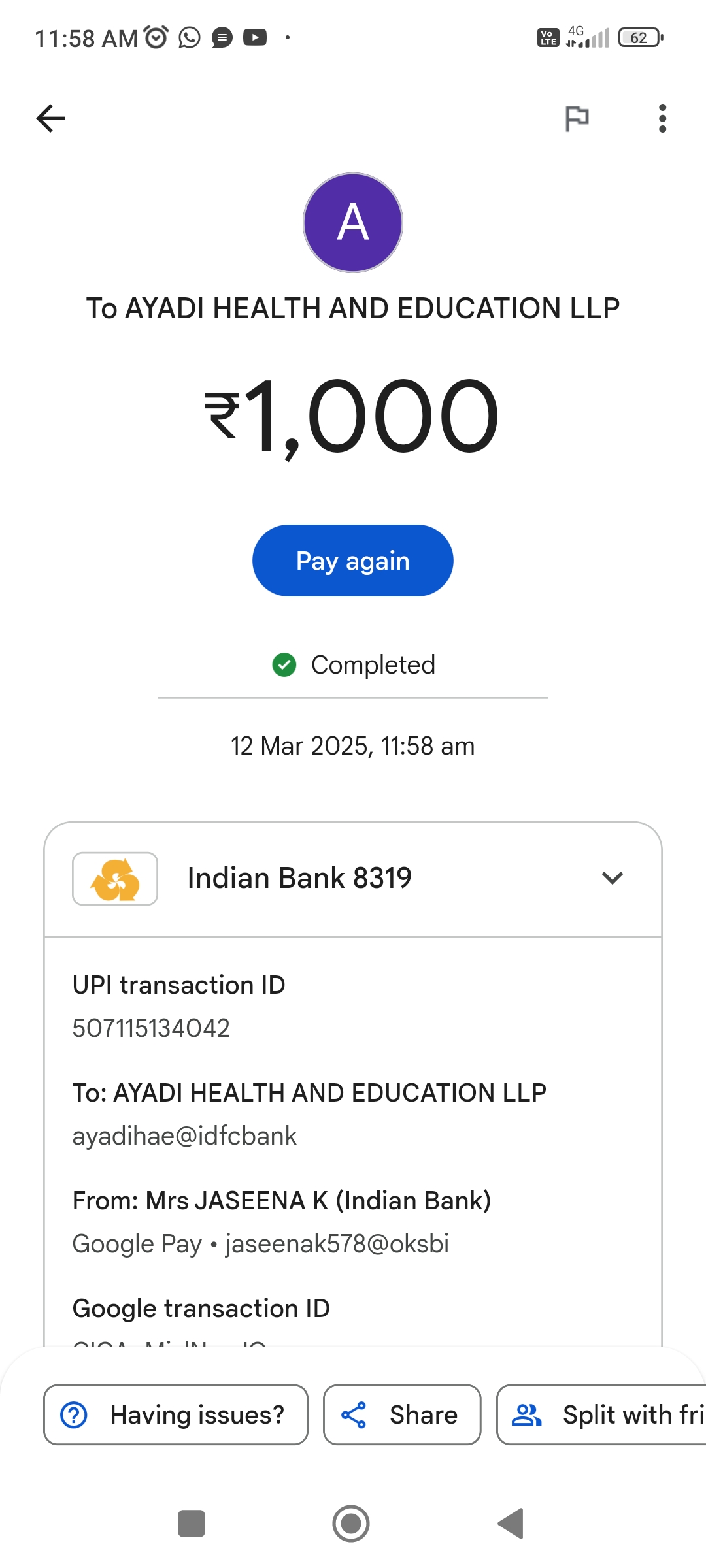Tap the jaseenak578@oksbi sender address
Image resolution: width=706 pixels, height=1568 pixels.
pyautogui.click(x=337, y=1244)
